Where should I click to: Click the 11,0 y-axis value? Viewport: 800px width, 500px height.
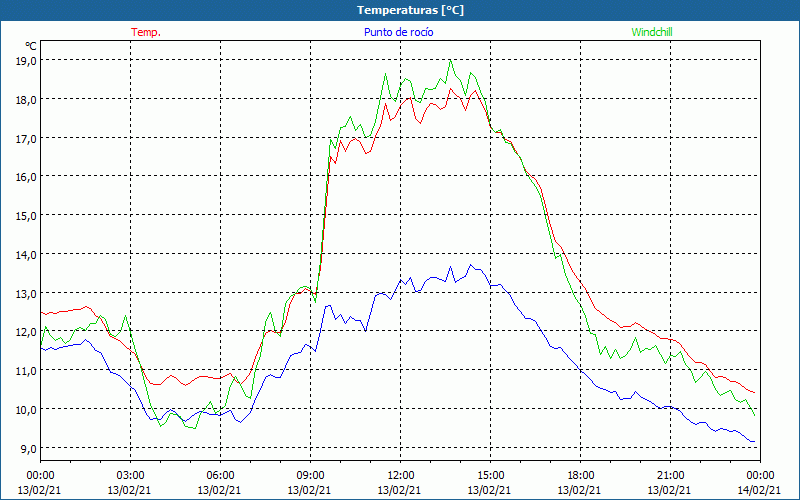(27, 371)
